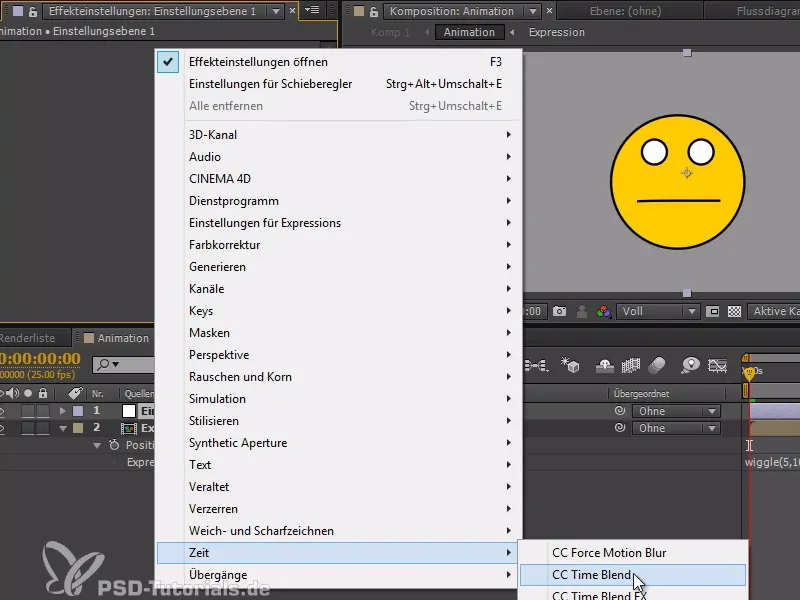Viewport: 800px width, 600px height.
Task: Open the Aktive Kamera dropdown
Action: pos(774,311)
